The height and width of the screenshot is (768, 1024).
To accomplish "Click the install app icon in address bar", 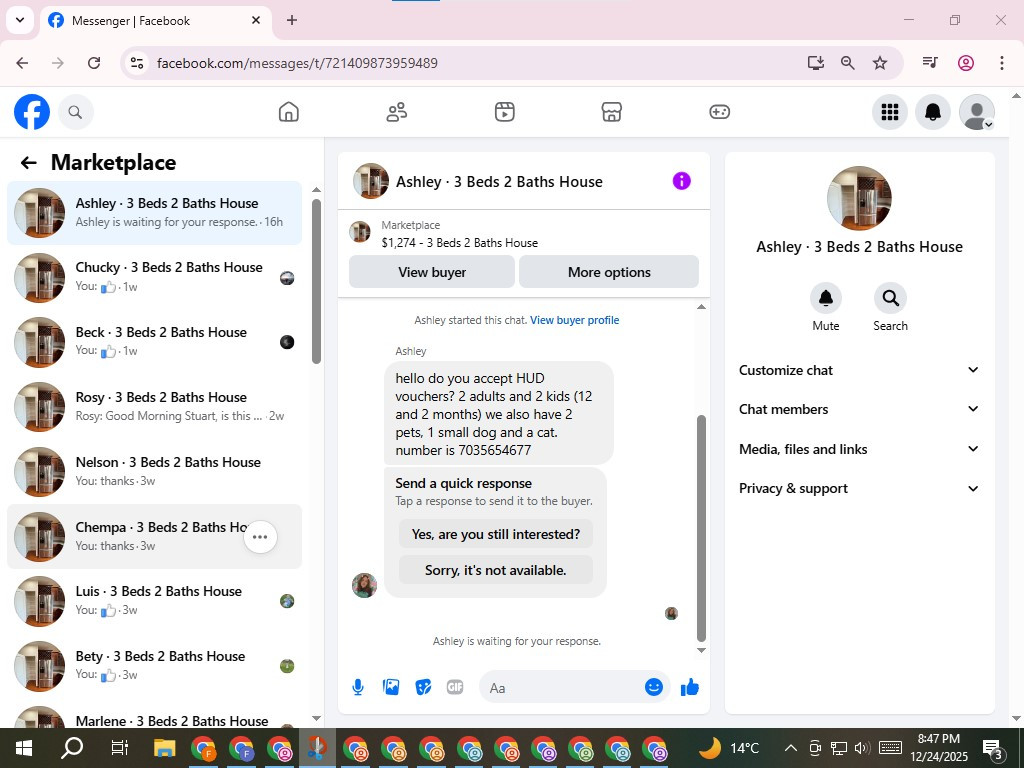I will tap(816, 63).
